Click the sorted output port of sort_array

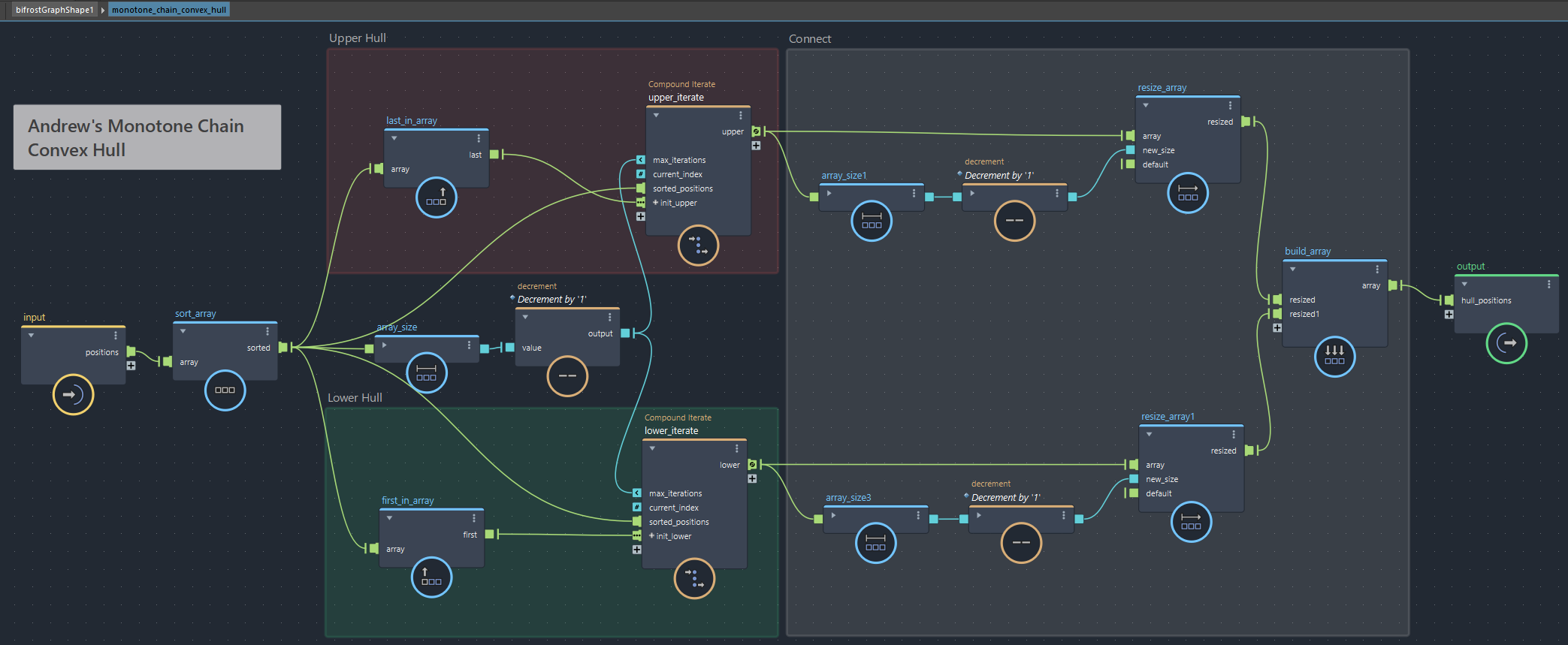pyautogui.click(x=282, y=348)
